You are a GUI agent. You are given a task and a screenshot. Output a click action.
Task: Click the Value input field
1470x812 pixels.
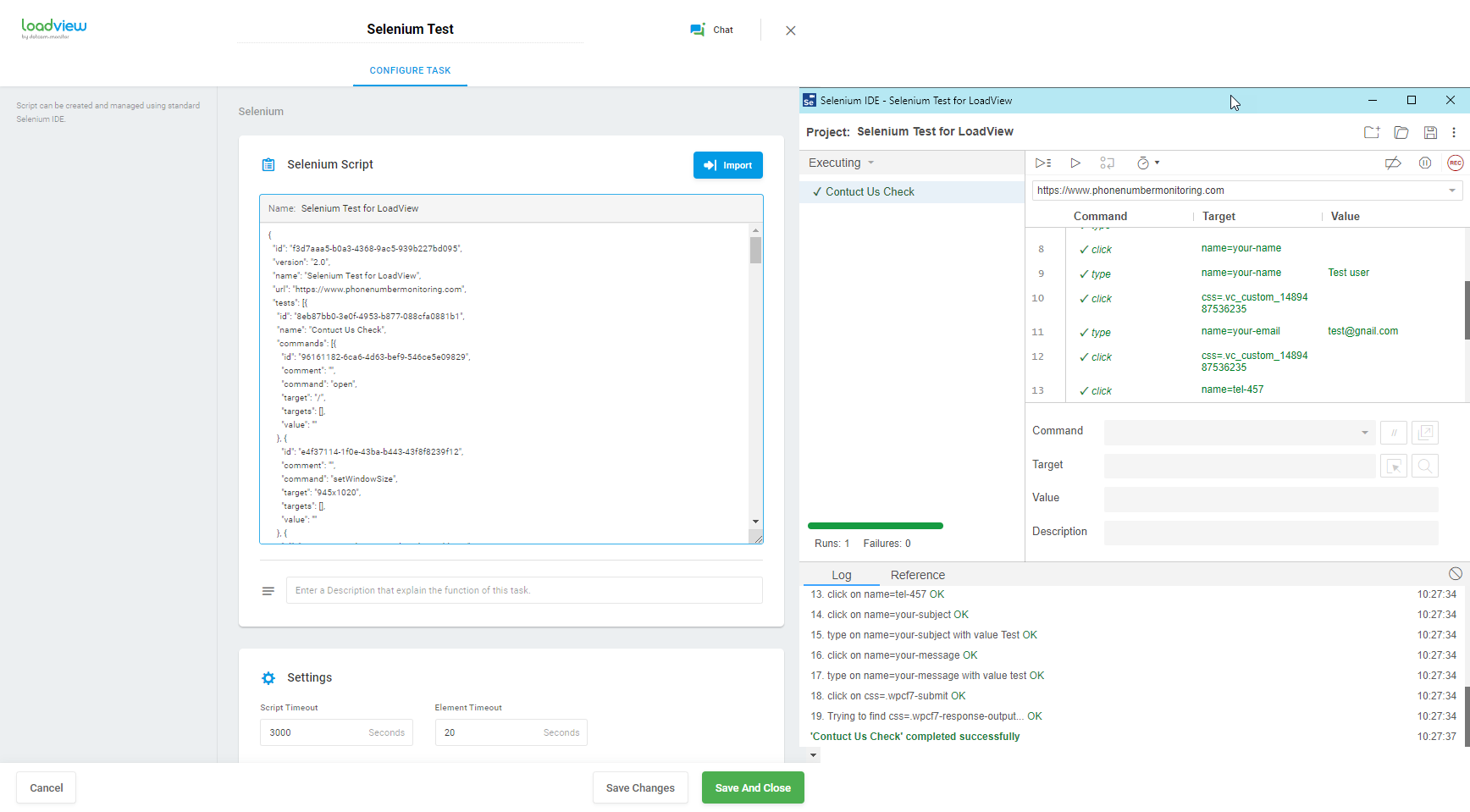(1271, 500)
